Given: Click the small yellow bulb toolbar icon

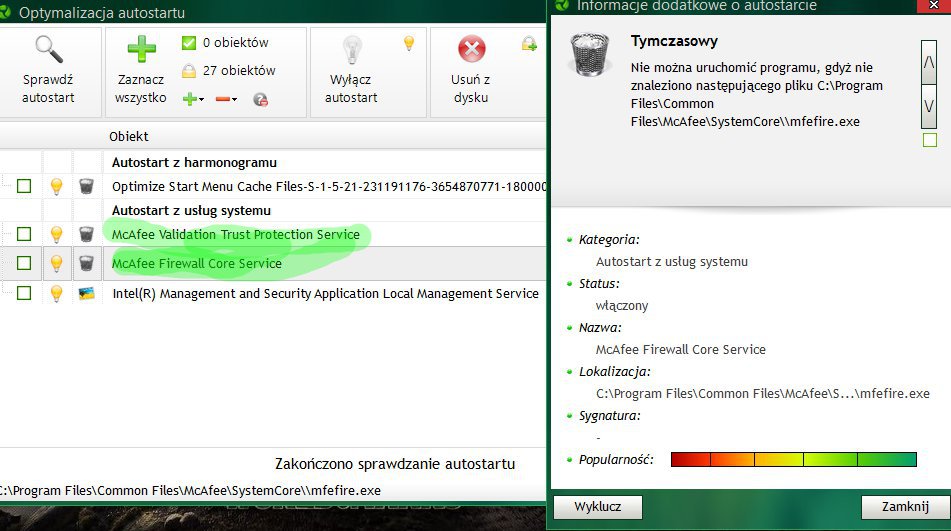Looking at the screenshot, I should point(409,43).
